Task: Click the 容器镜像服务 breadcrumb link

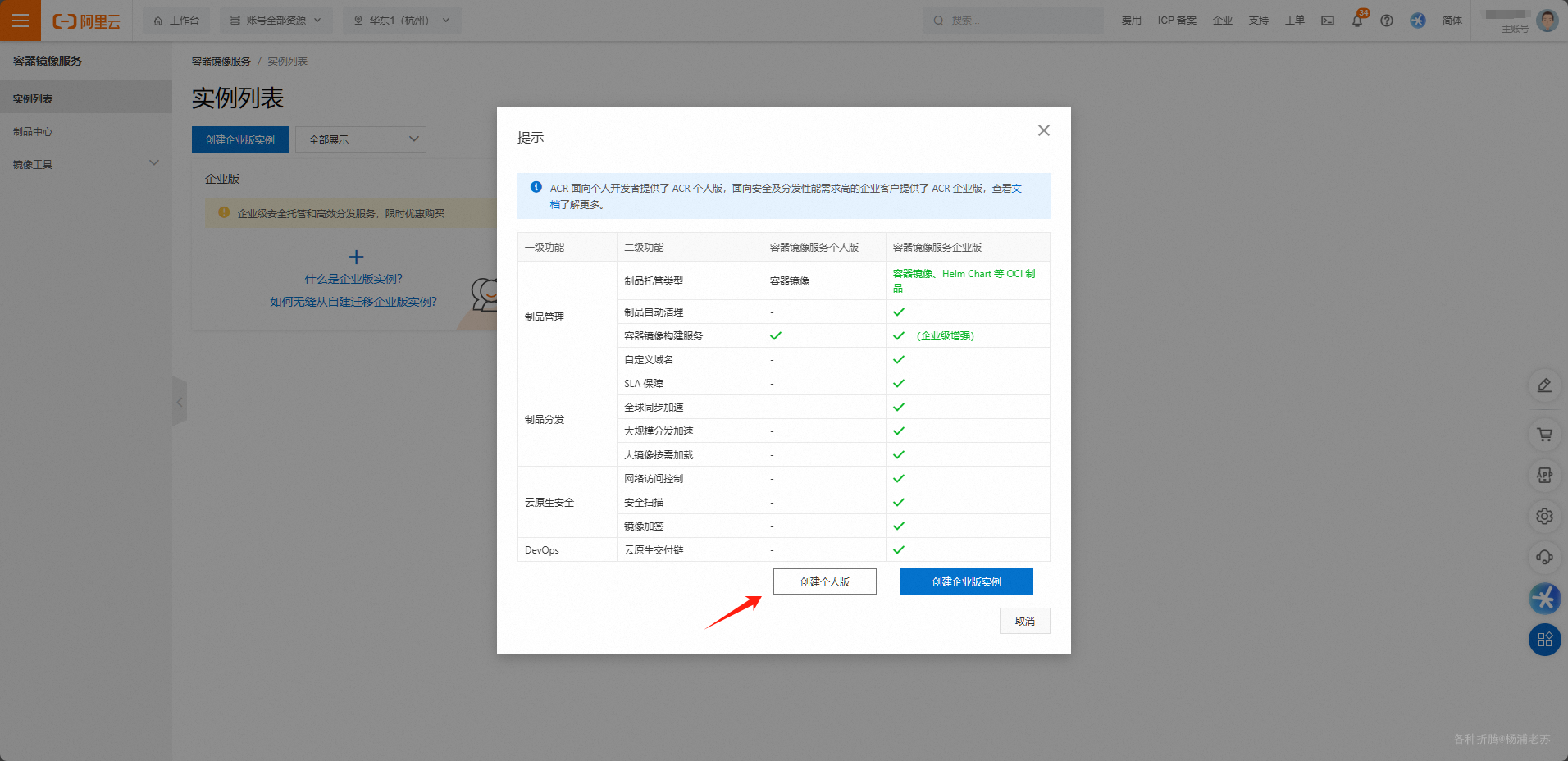Action: 221,62
